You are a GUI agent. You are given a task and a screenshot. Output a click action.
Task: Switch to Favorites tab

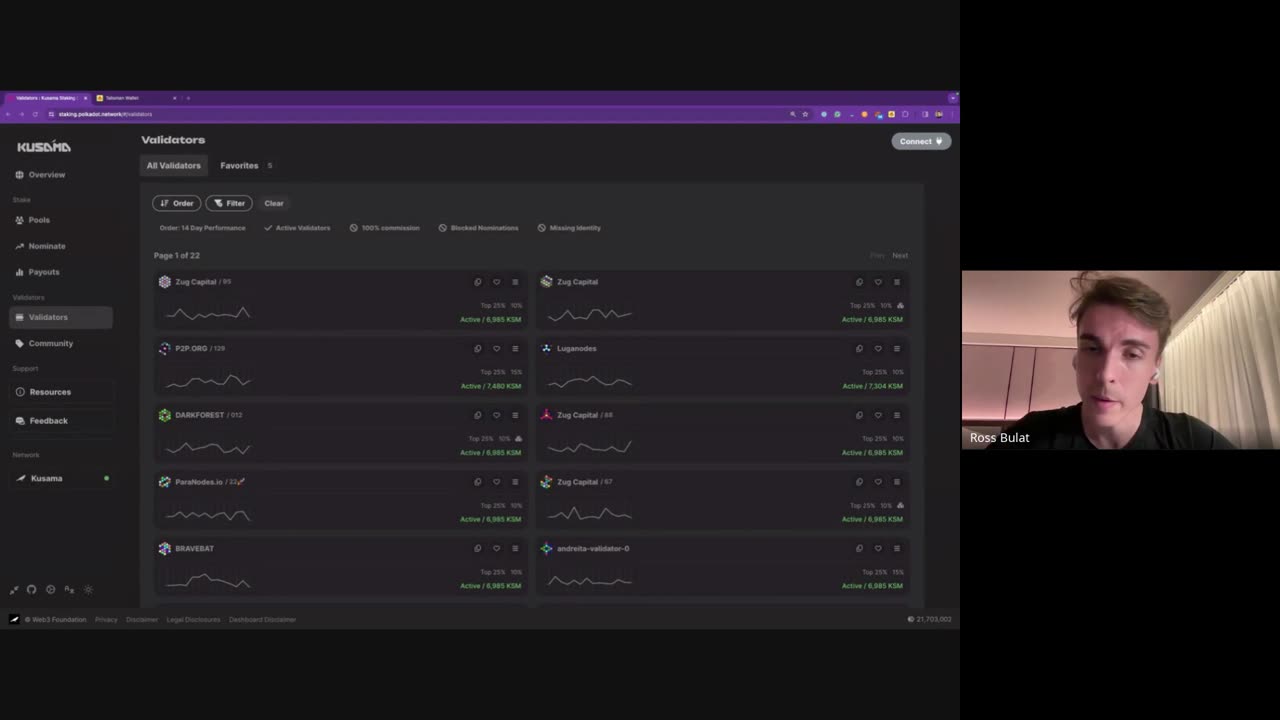(245, 166)
